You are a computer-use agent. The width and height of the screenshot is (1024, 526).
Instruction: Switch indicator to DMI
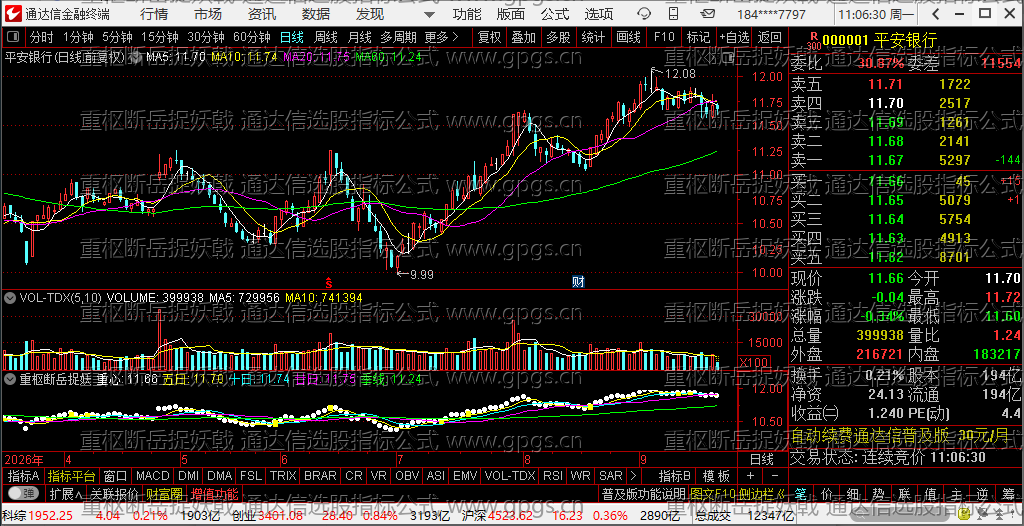189,476
